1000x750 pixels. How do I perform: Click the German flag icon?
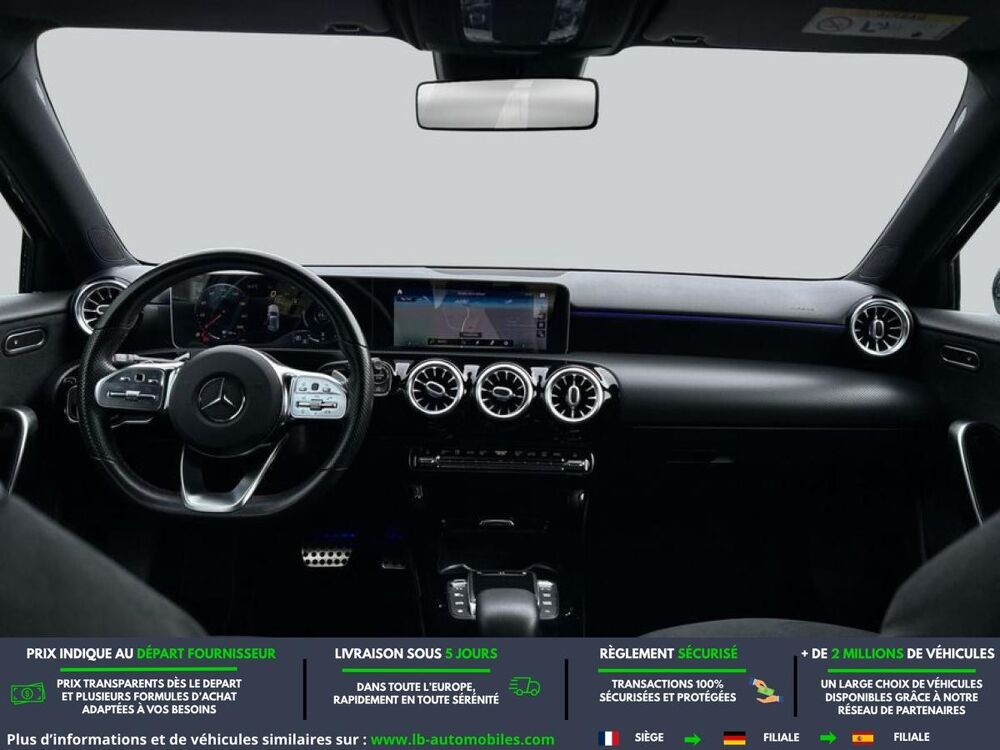pyautogui.click(x=735, y=738)
